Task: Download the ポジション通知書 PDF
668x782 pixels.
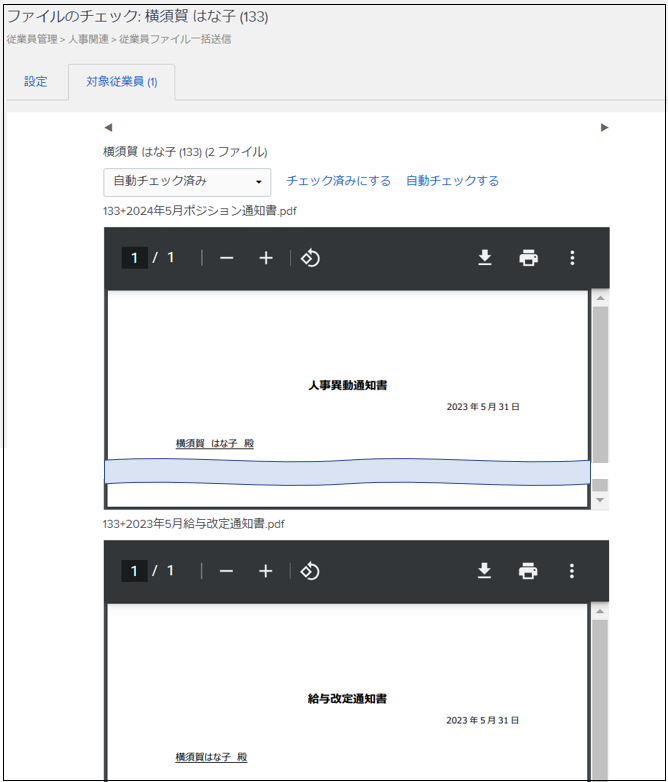Action: (x=484, y=258)
